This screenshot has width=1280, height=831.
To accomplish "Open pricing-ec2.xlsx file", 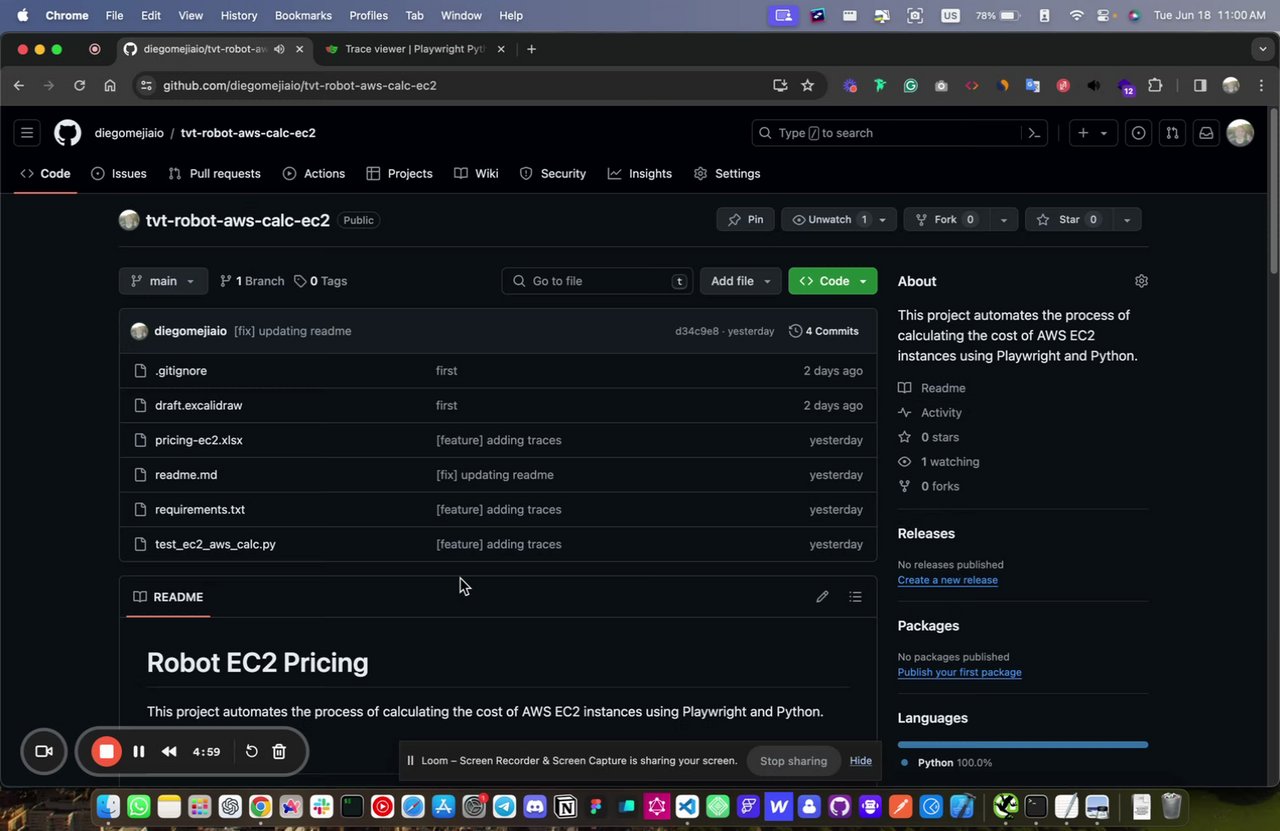I will [x=199, y=440].
